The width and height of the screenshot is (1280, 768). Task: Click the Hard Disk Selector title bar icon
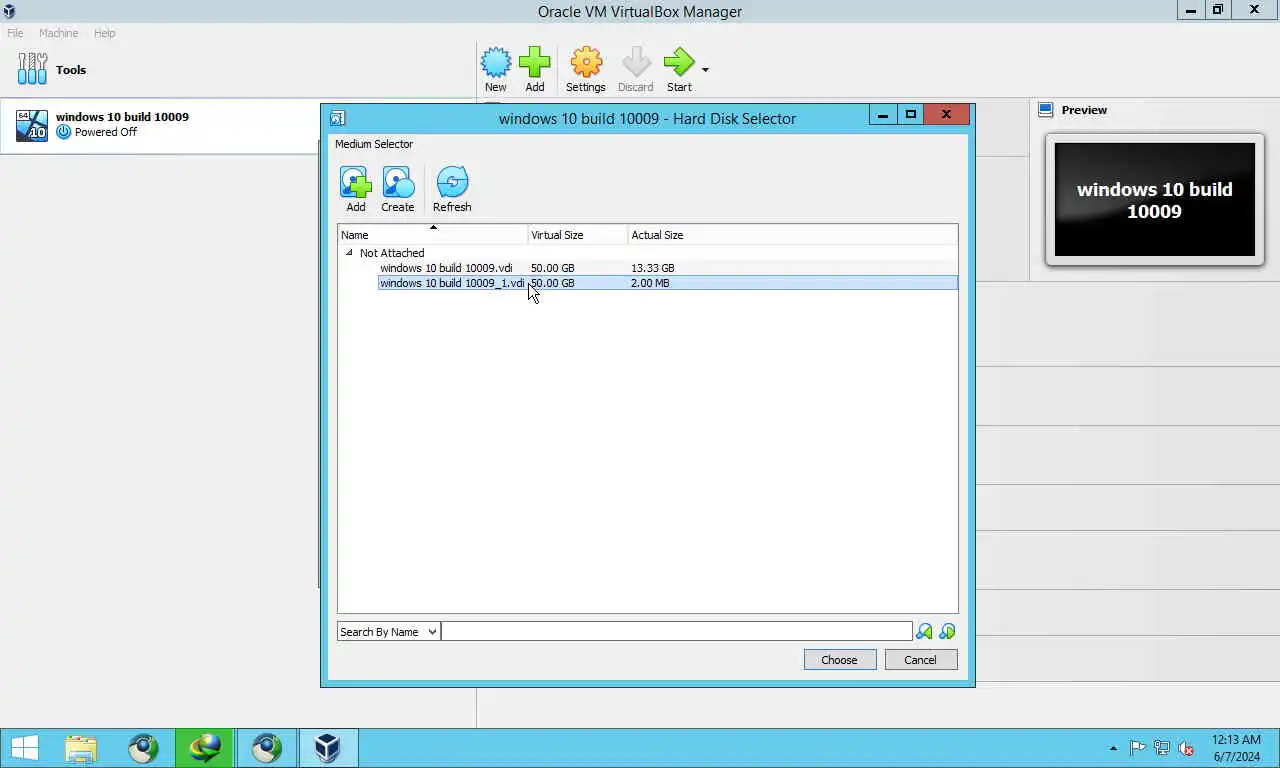[337, 118]
